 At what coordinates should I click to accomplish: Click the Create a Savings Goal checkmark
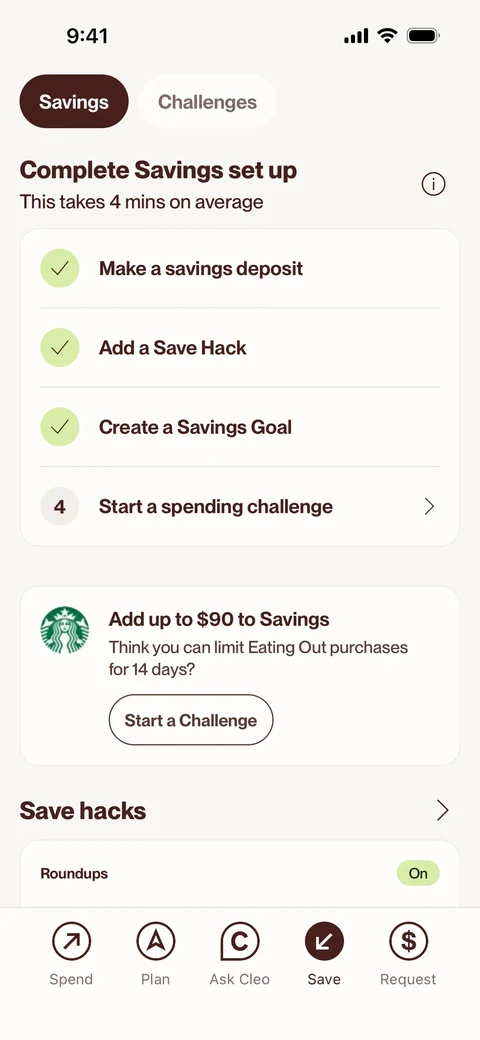[60, 427]
